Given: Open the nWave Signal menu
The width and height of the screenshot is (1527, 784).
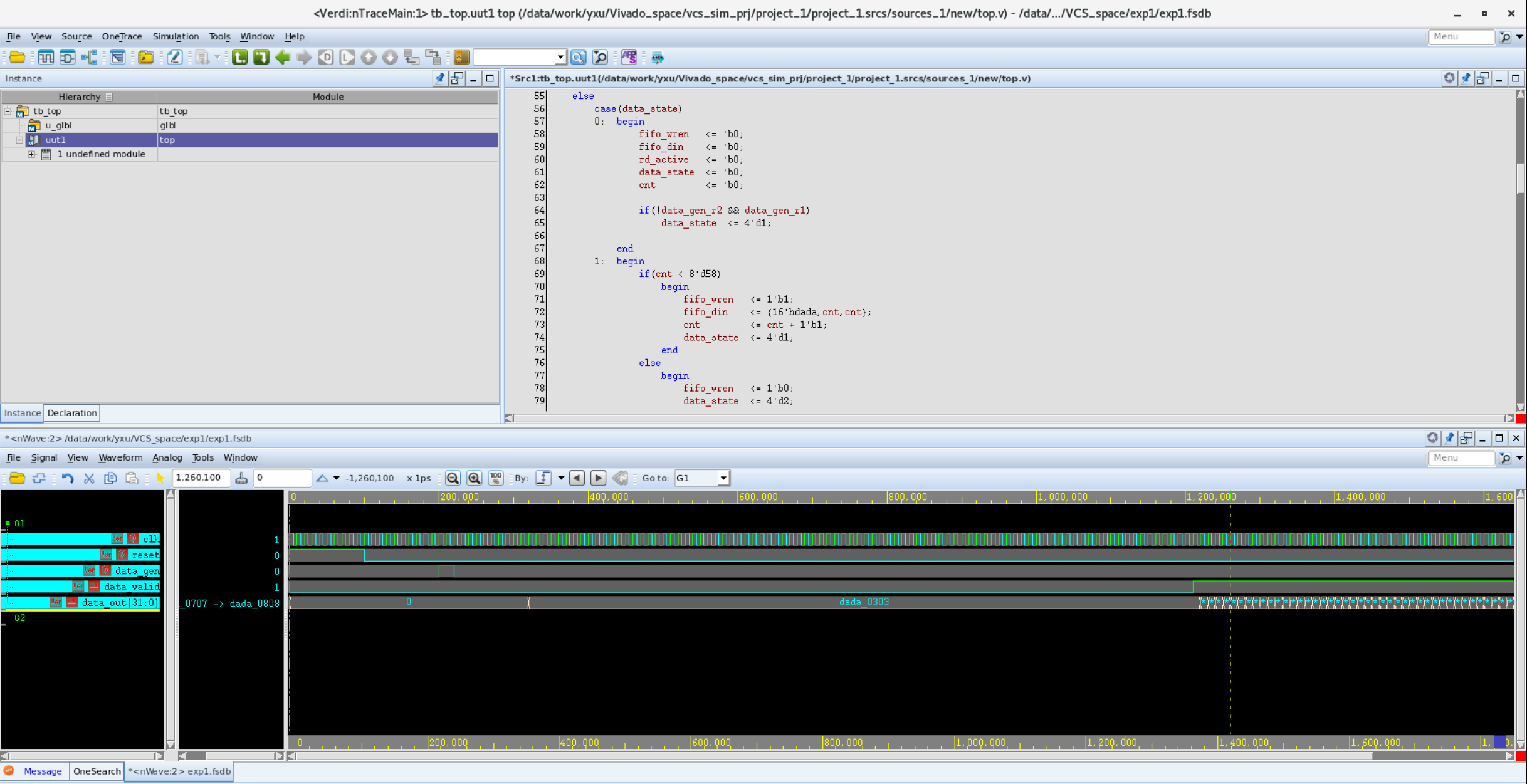Looking at the screenshot, I should click(44, 458).
